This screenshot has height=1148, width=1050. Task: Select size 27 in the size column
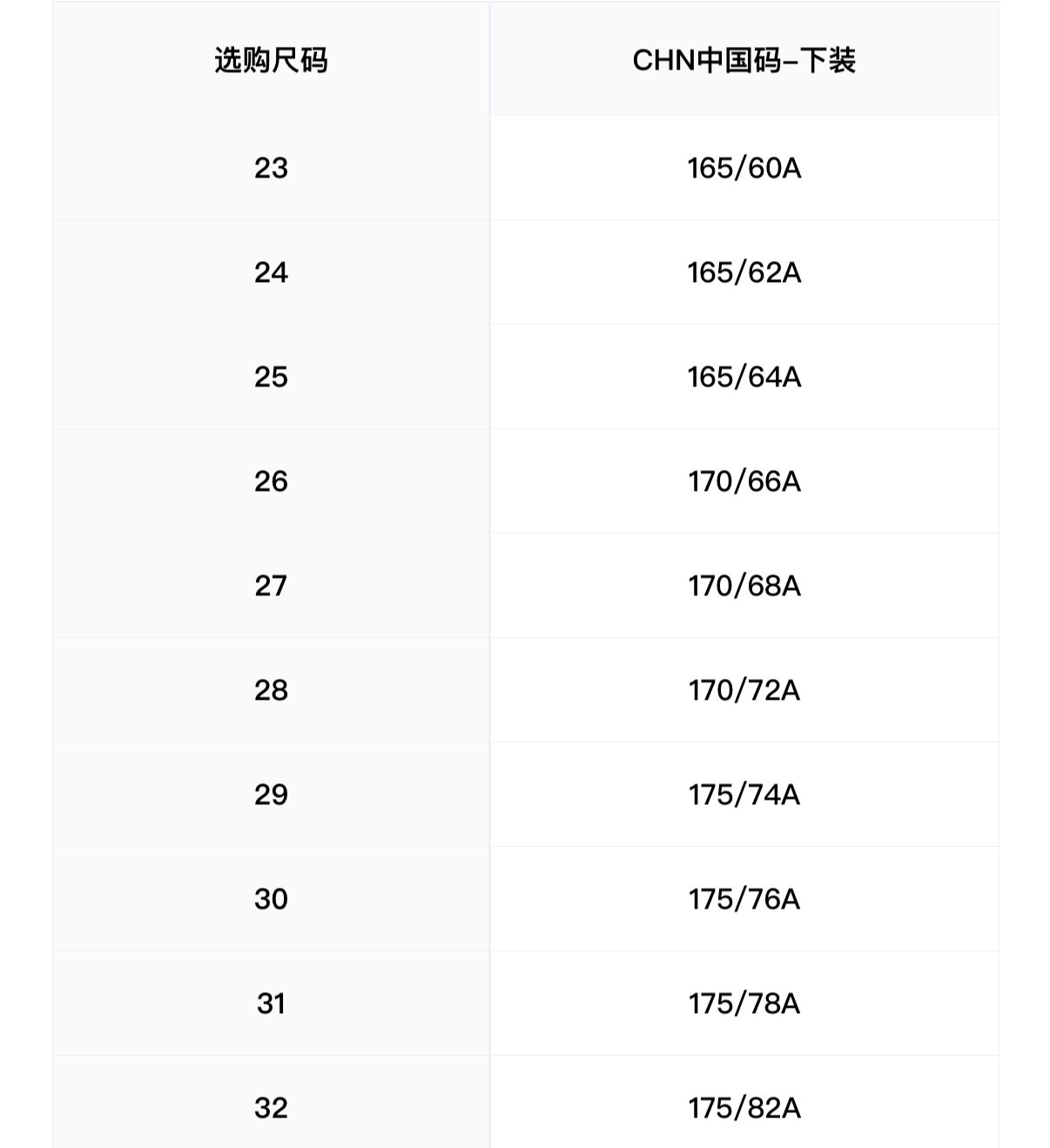click(271, 586)
